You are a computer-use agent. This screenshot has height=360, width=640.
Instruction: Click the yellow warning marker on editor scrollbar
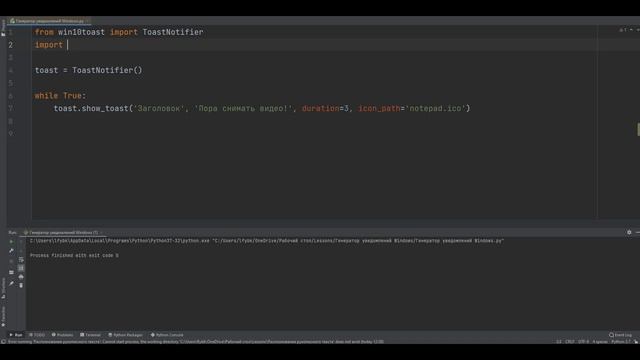click(638, 130)
